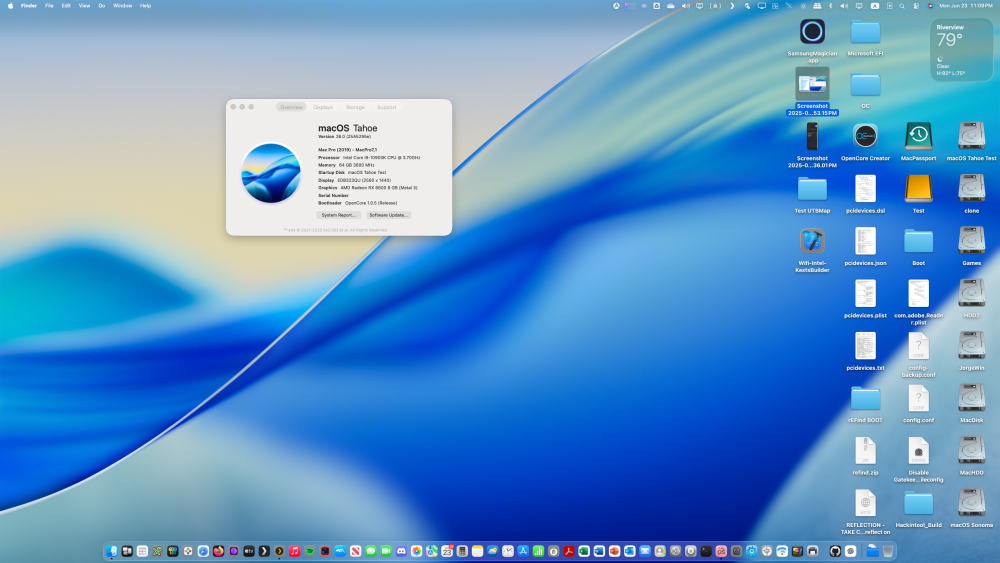Select macOS Tahoe Test drive icon
Image resolution: width=1000 pixels, height=563 pixels.
(971, 136)
